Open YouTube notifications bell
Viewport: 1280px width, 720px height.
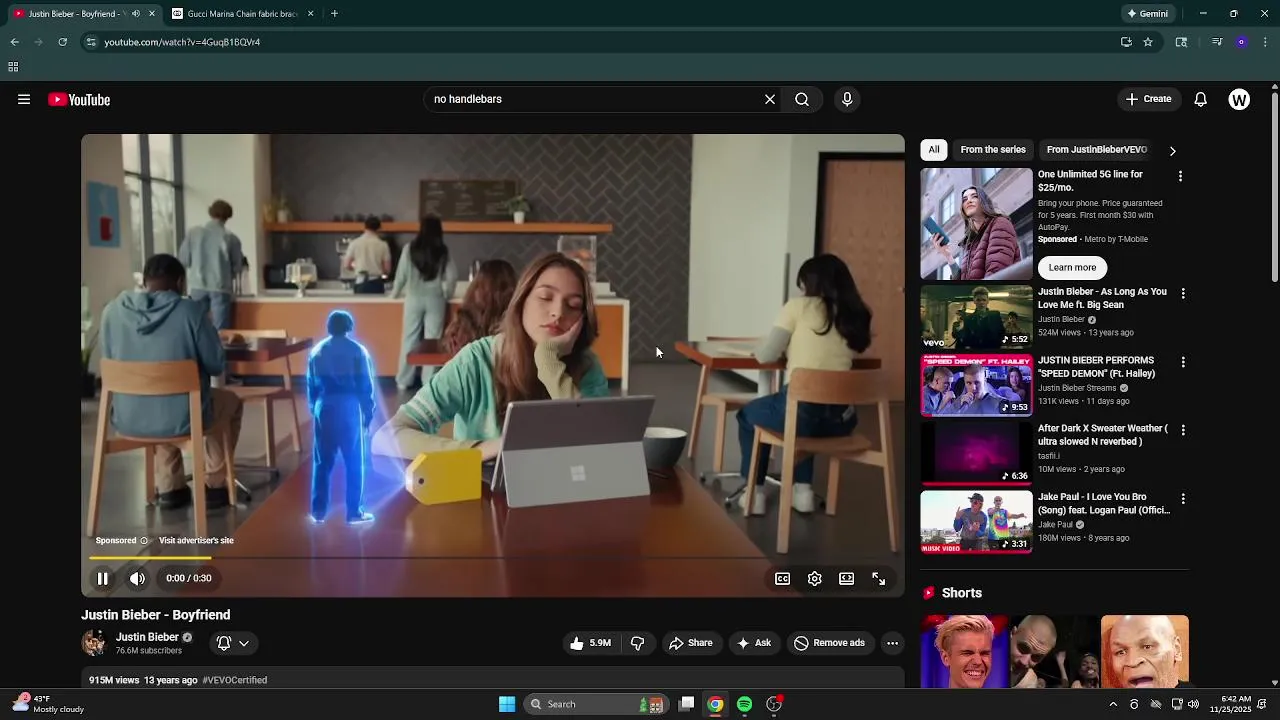click(x=1201, y=99)
